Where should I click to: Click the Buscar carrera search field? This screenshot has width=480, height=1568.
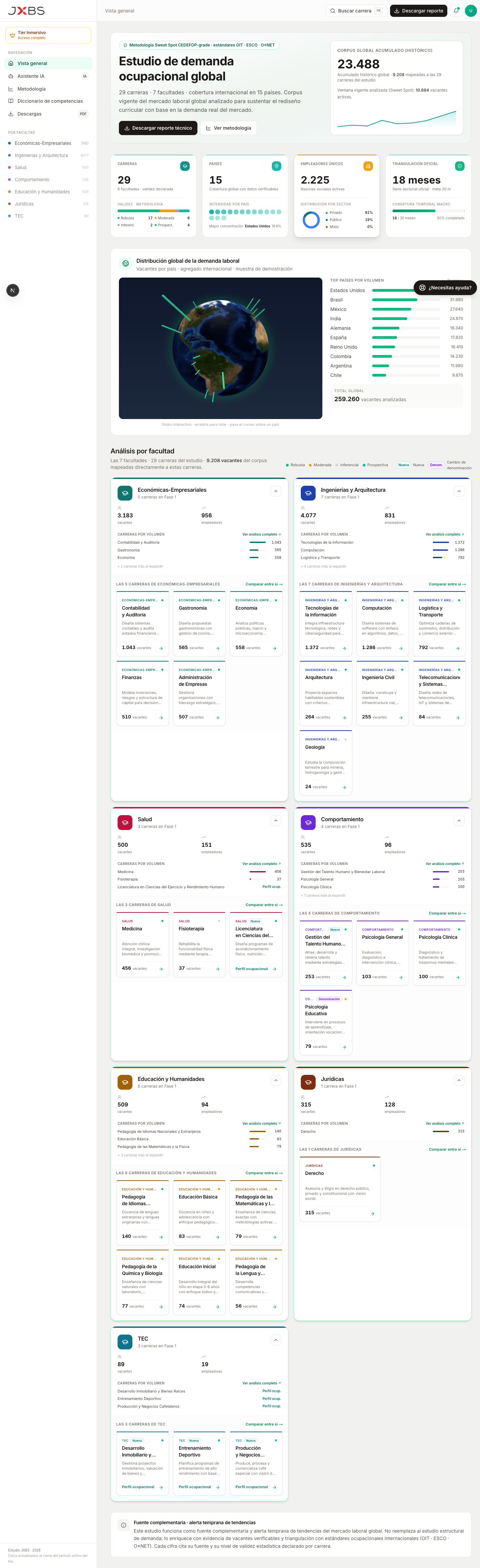coord(356,11)
